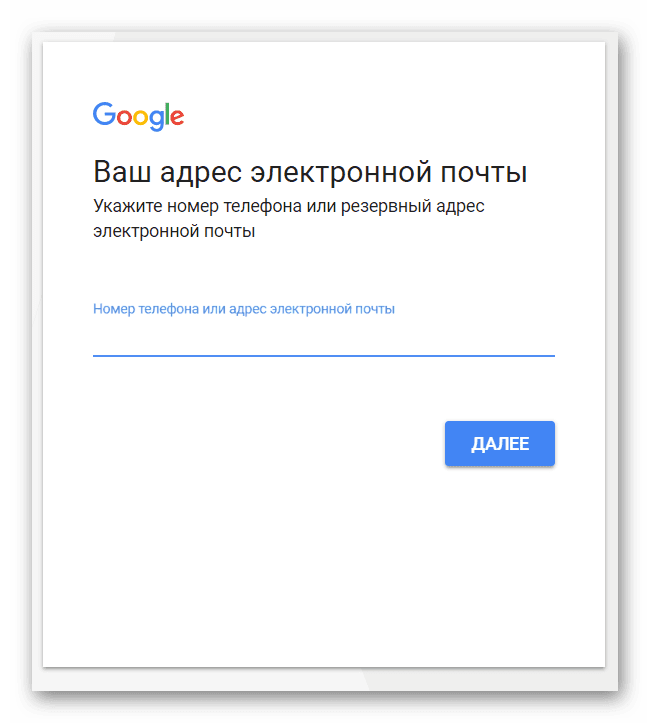Click the heading Ваш адрес электронной почты
This screenshot has width=650, height=723.
pyautogui.click(x=310, y=172)
